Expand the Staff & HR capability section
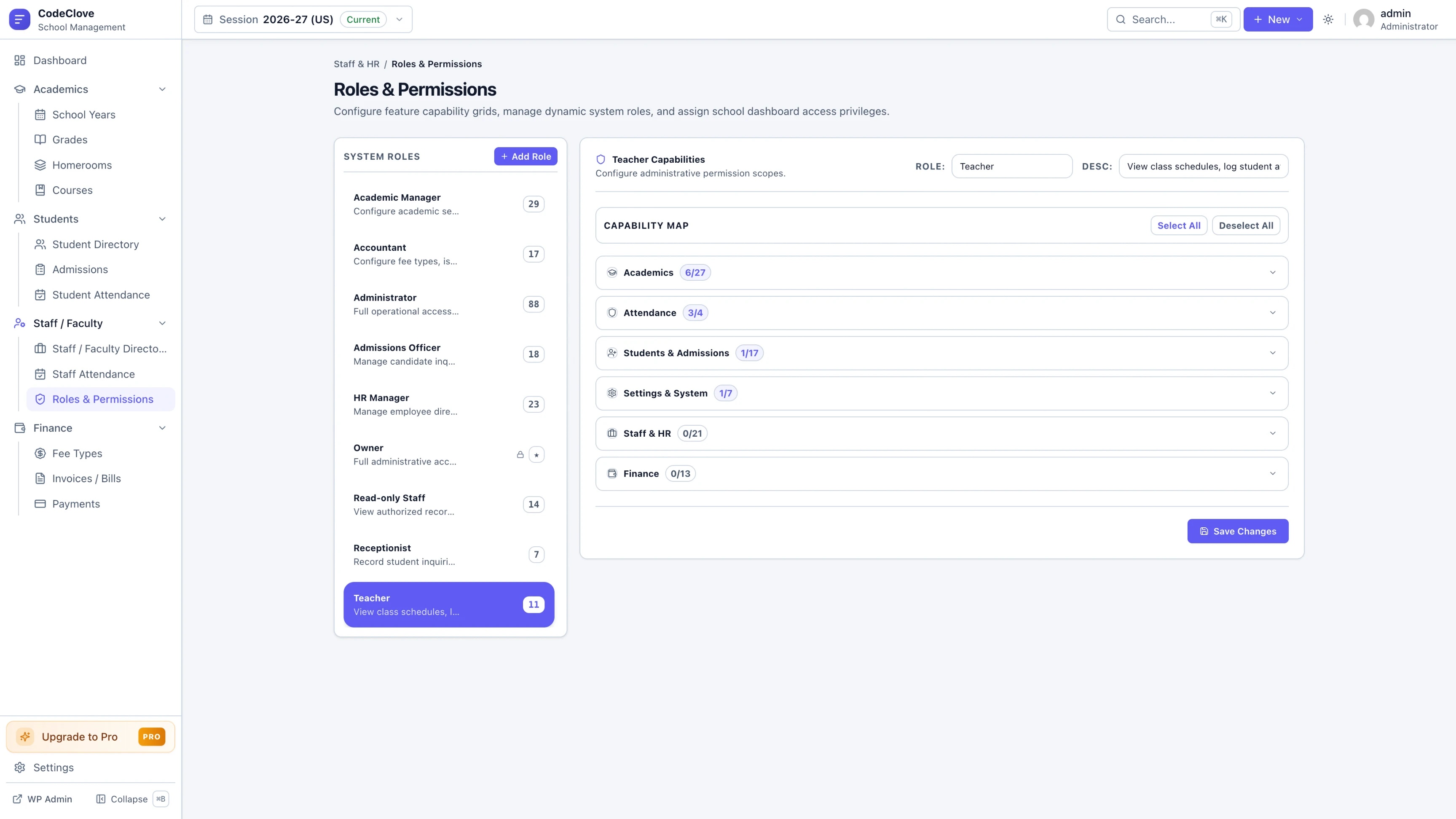The width and height of the screenshot is (1456, 819). click(x=941, y=433)
